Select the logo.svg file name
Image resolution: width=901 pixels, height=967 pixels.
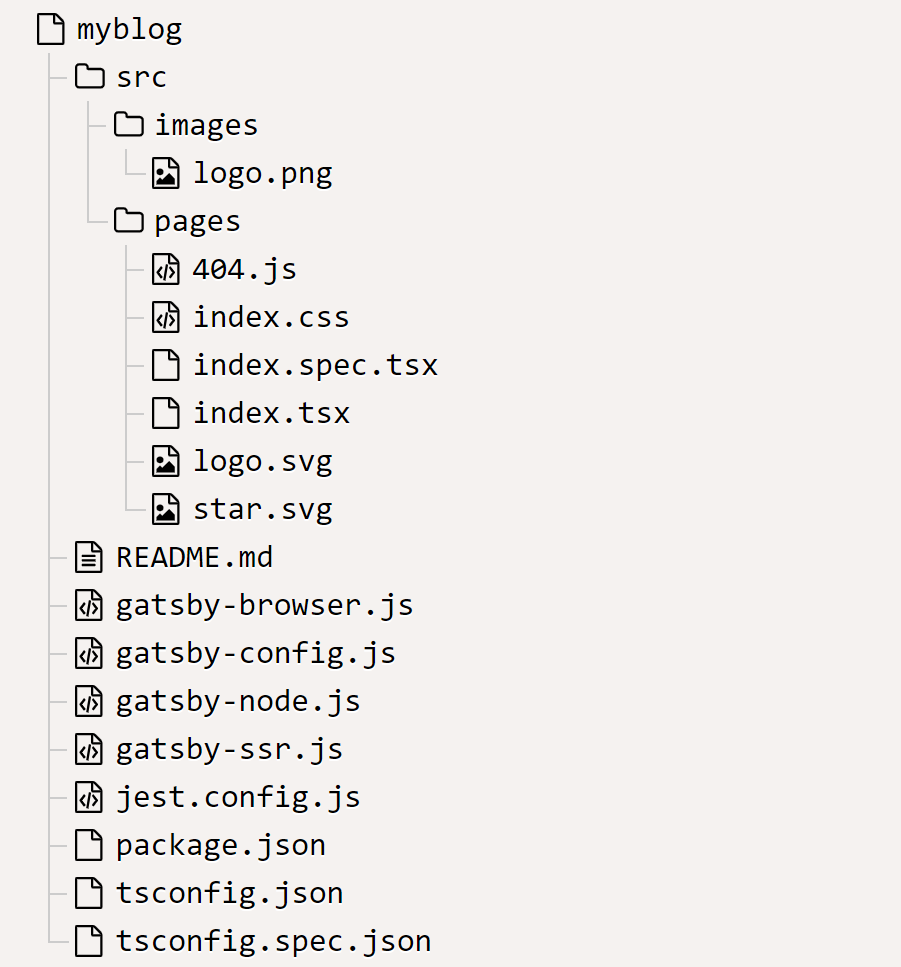point(263,462)
